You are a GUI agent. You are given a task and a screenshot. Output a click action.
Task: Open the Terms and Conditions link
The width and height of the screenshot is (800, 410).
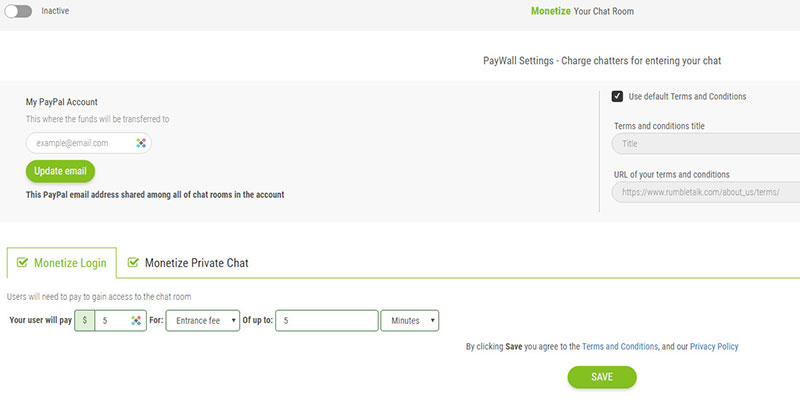click(x=620, y=347)
